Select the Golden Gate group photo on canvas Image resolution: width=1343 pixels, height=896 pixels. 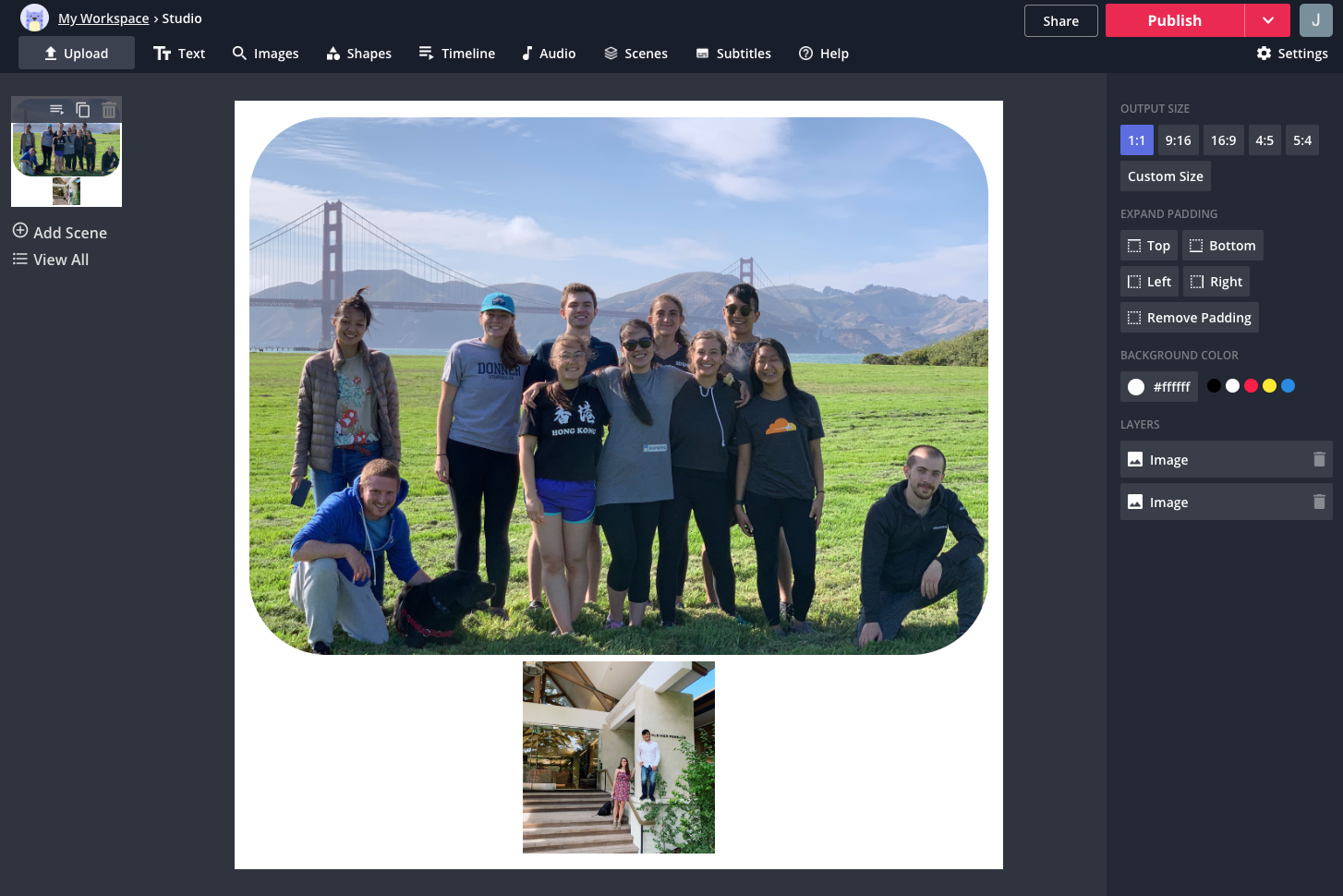[x=619, y=386]
